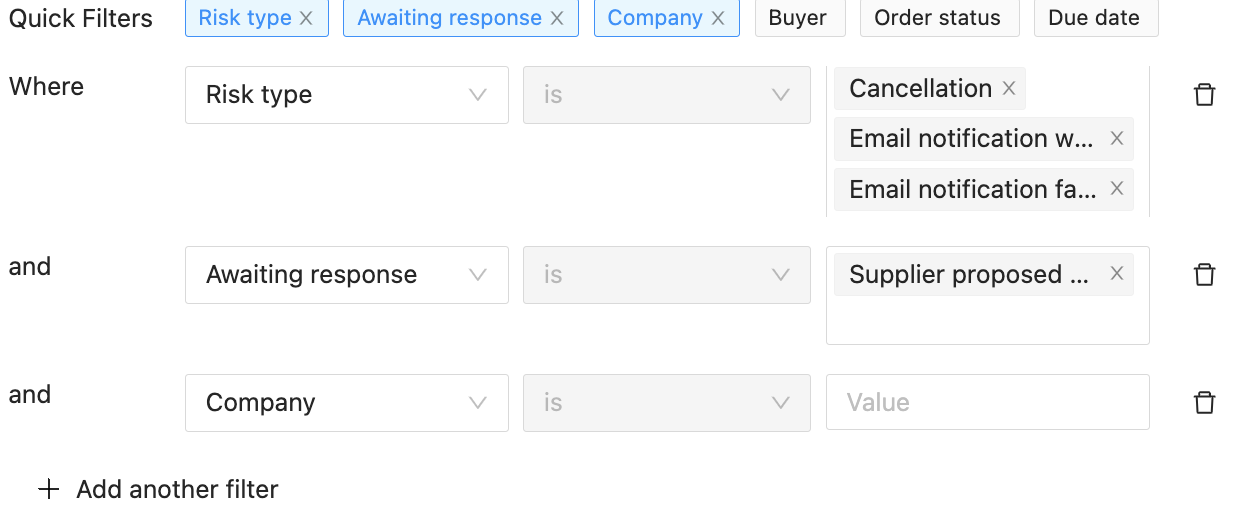Remove Awaiting response quick filter chip
The width and height of the screenshot is (1240, 526).
tap(557, 18)
